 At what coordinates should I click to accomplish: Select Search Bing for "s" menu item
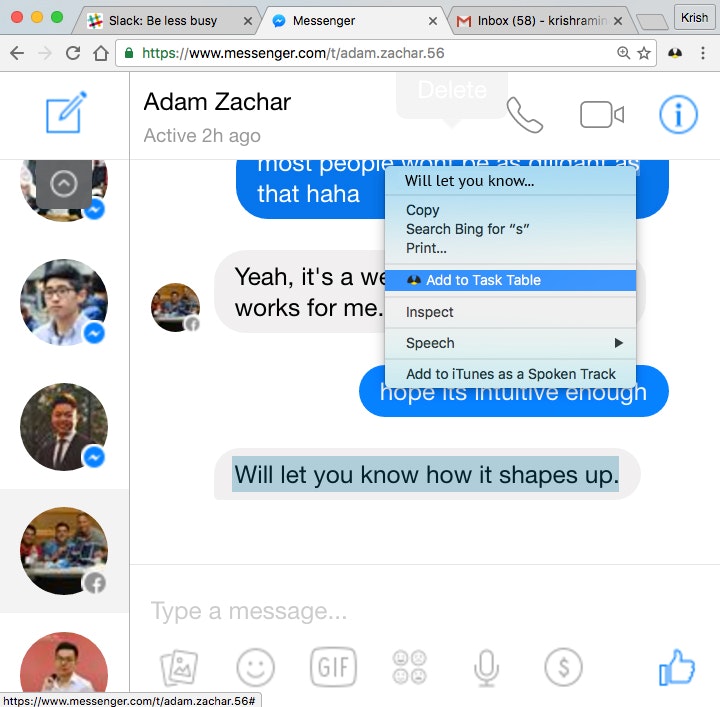coord(510,229)
